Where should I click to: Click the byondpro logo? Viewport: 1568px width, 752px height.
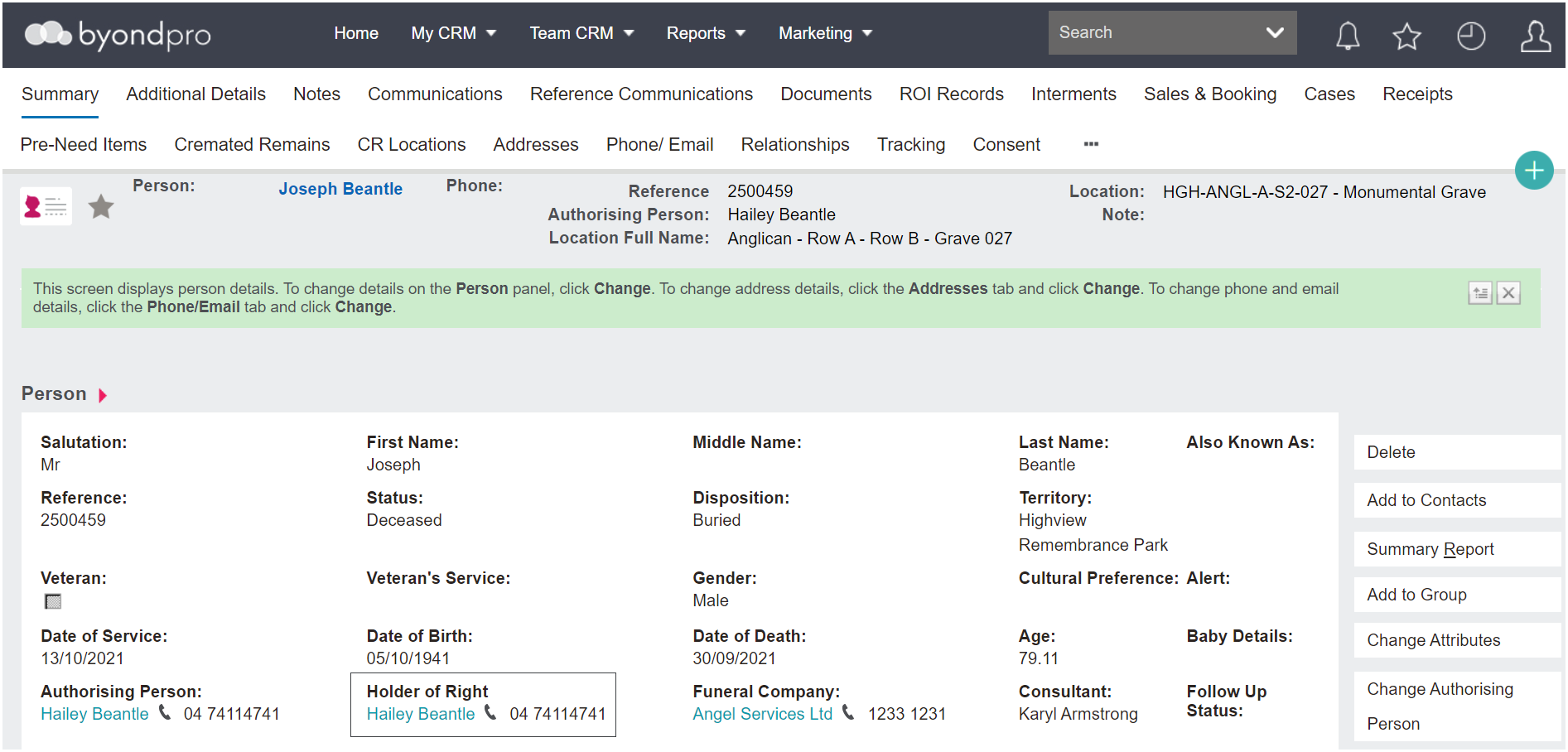(118, 34)
